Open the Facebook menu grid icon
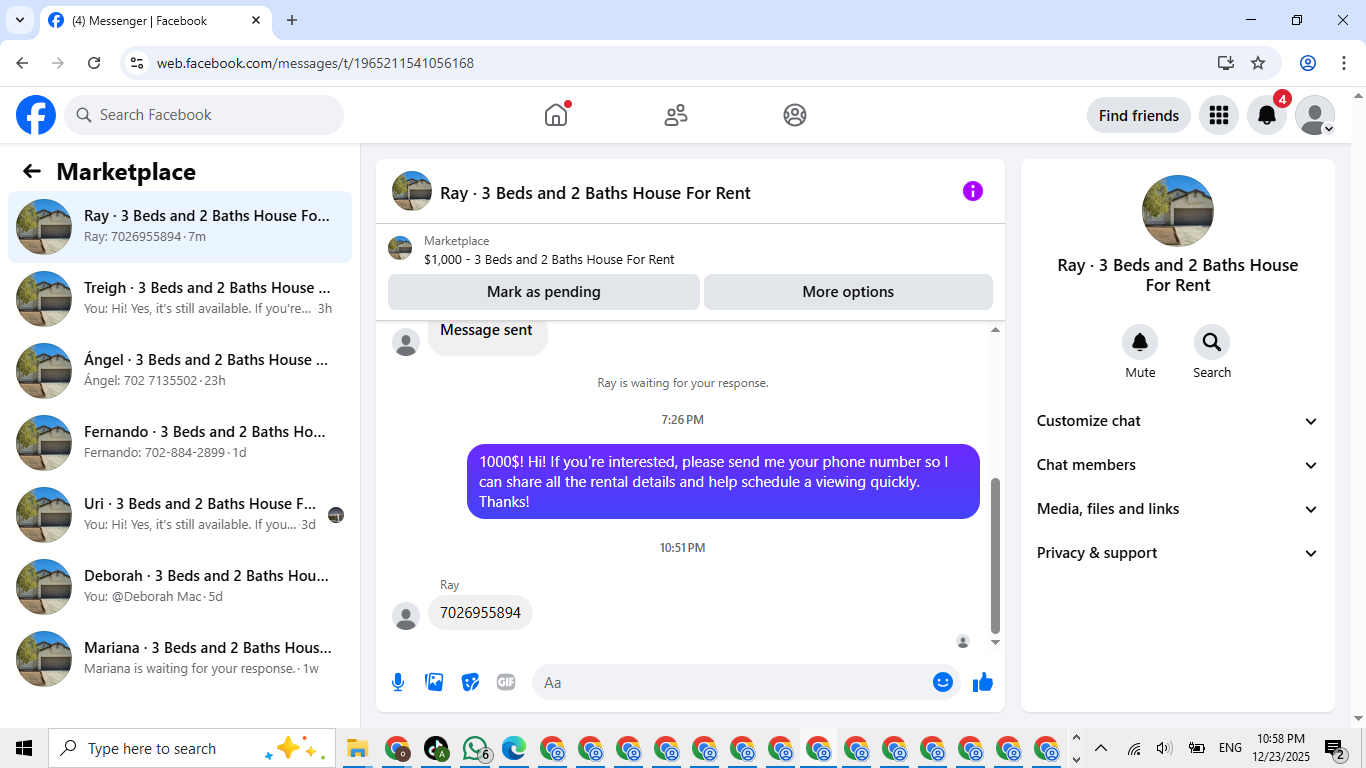Image resolution: width=1366 pixels, height=768 pixels. (x=1218, y=115)
